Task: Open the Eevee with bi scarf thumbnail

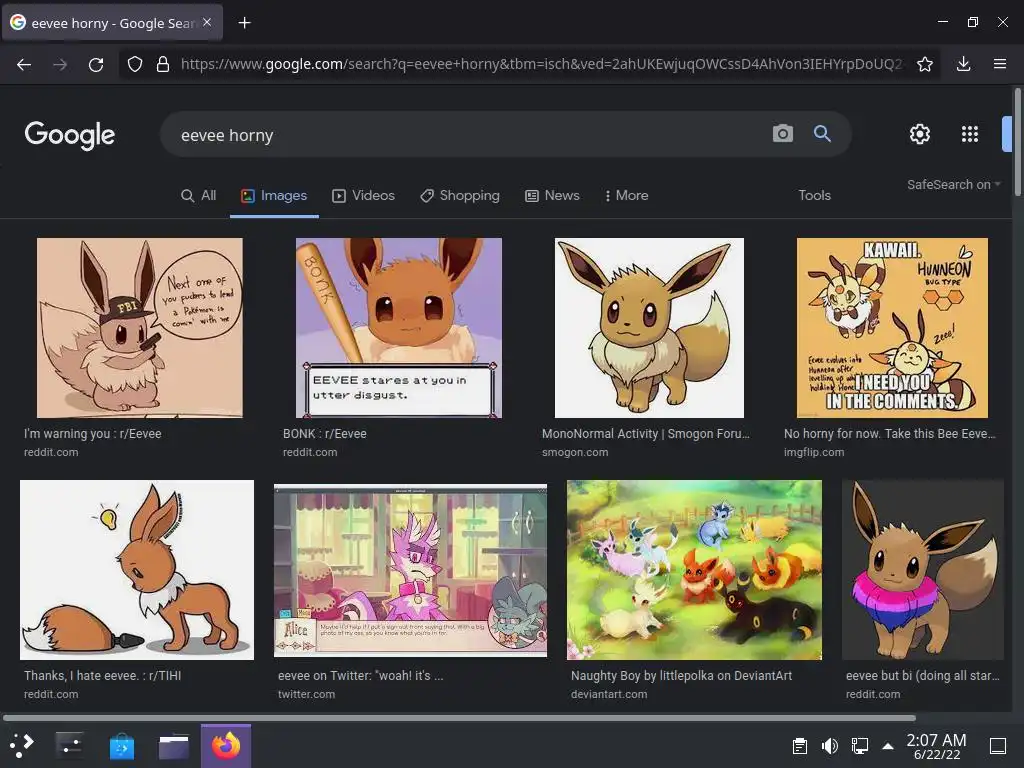Action: click(x=923, y=570)
